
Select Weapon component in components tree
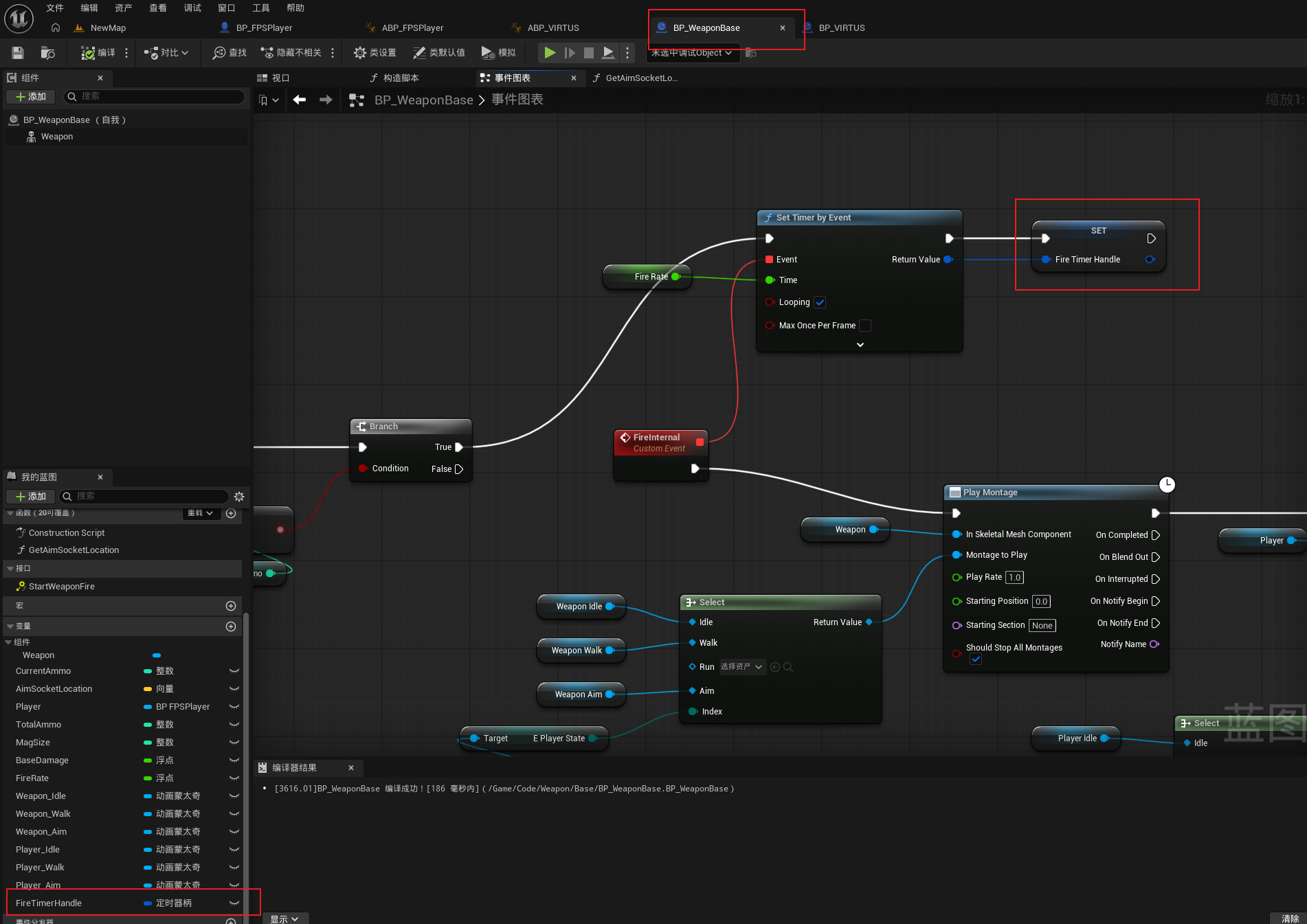[56, 137]
